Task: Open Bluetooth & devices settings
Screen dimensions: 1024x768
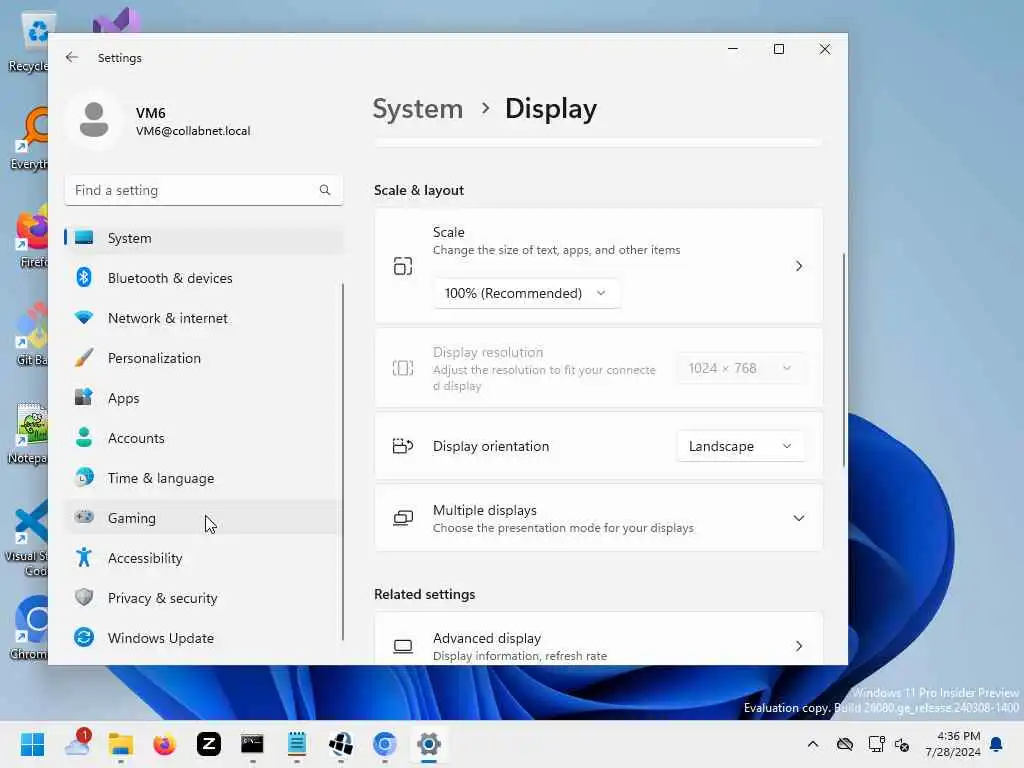Action: click(204, 278)
